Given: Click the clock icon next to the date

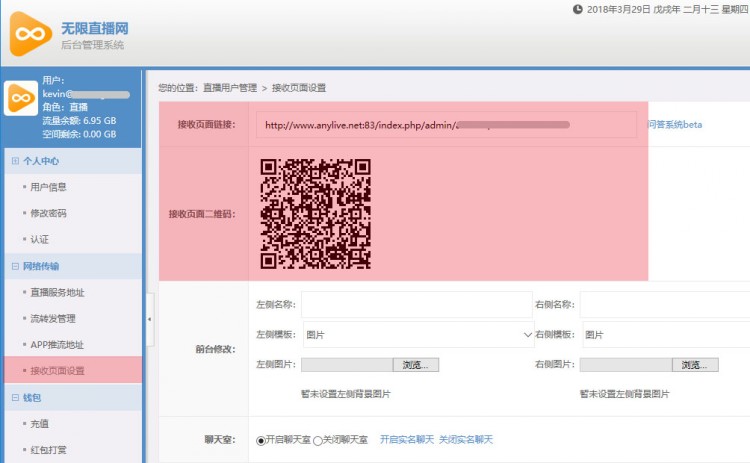Looking at the screenshot, I should coord(578,9).
